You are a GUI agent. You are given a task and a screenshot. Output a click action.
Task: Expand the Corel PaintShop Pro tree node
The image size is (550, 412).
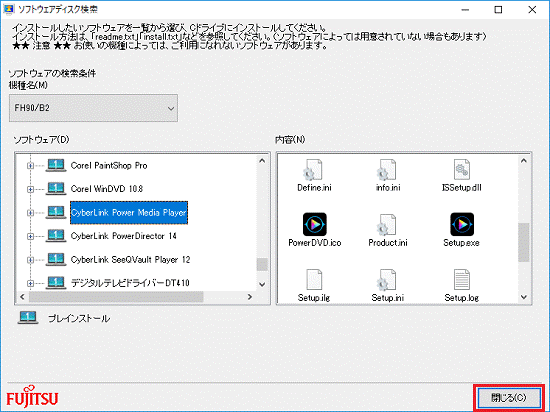pos(31,166)
